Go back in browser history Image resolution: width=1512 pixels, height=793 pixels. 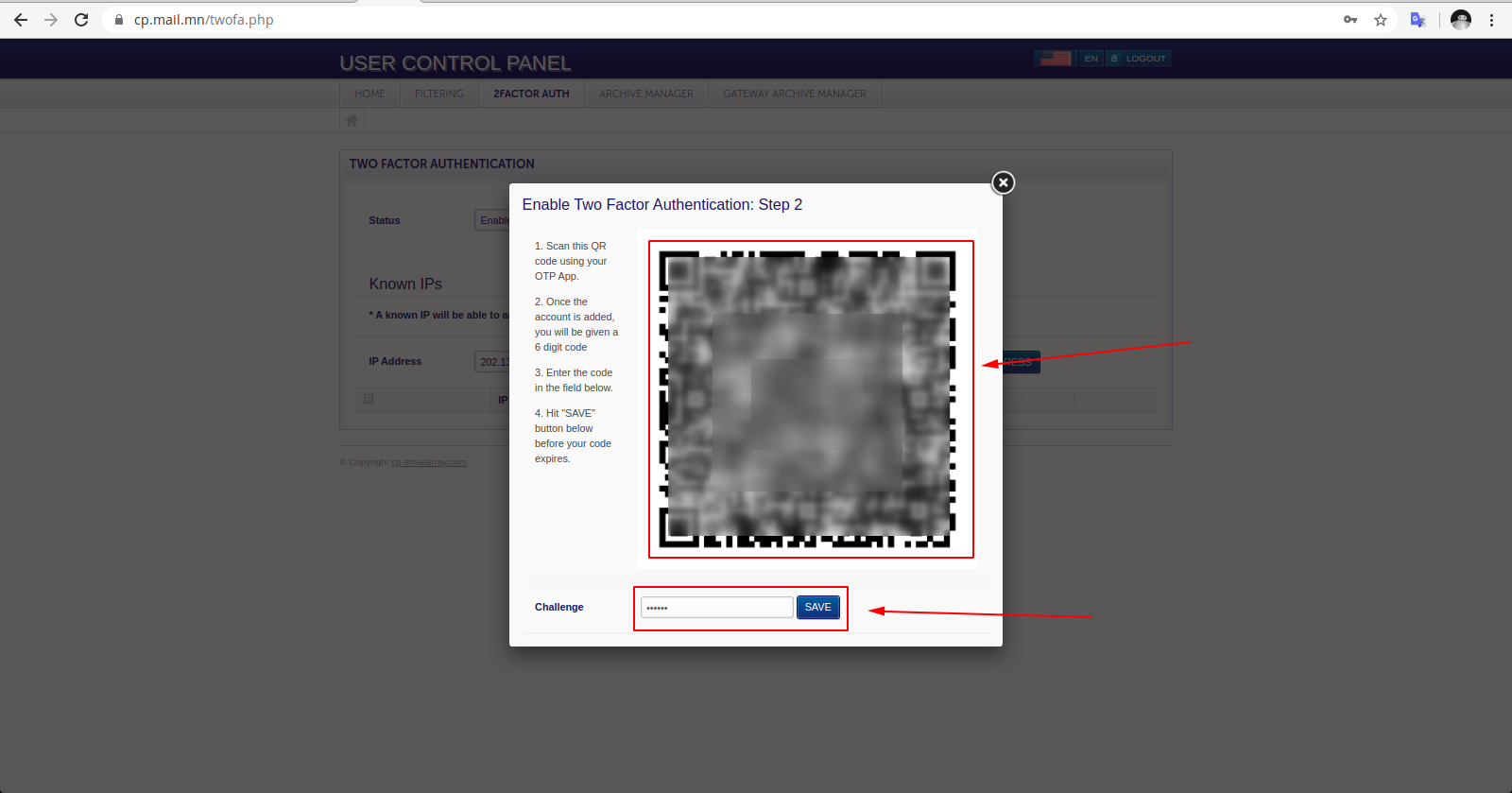(21, 20)
